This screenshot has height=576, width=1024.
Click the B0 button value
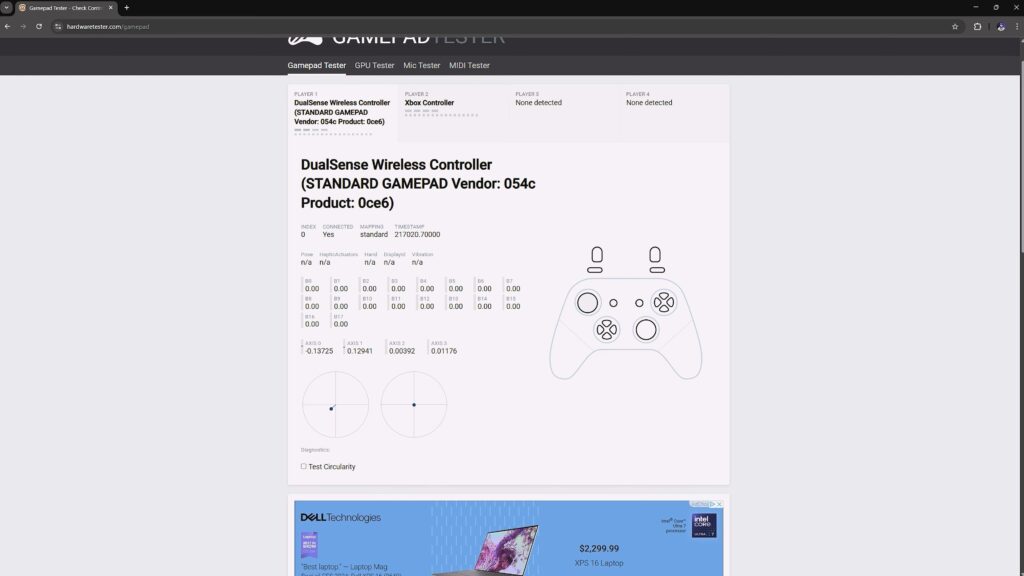312,289
